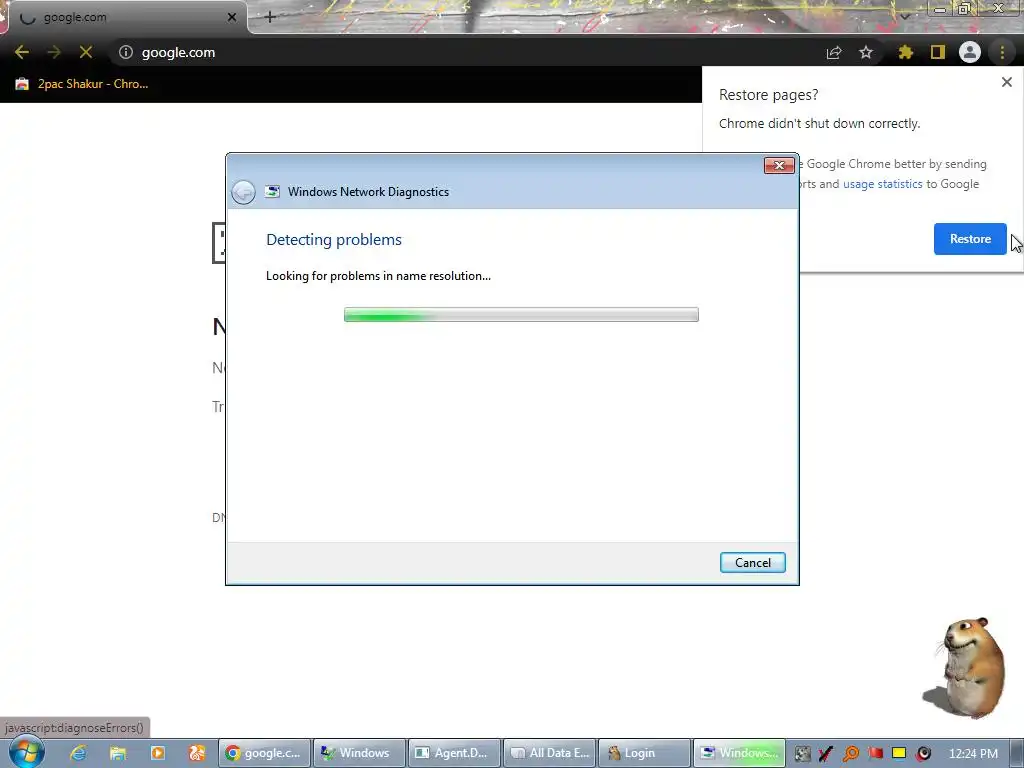
Task: Click the green diagnostics progress bar
Action: coord(521,315)
